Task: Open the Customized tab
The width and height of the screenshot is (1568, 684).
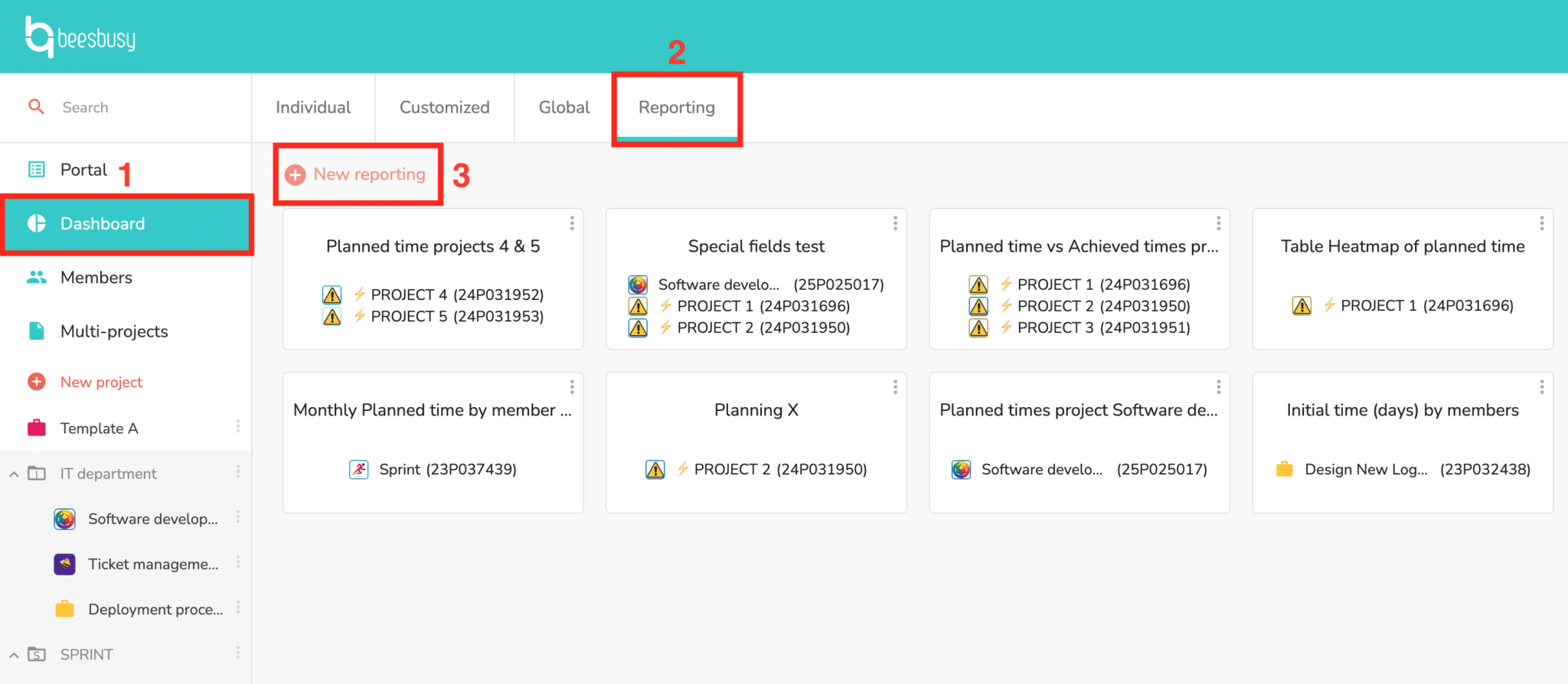Action: click(x=444, y=107)
